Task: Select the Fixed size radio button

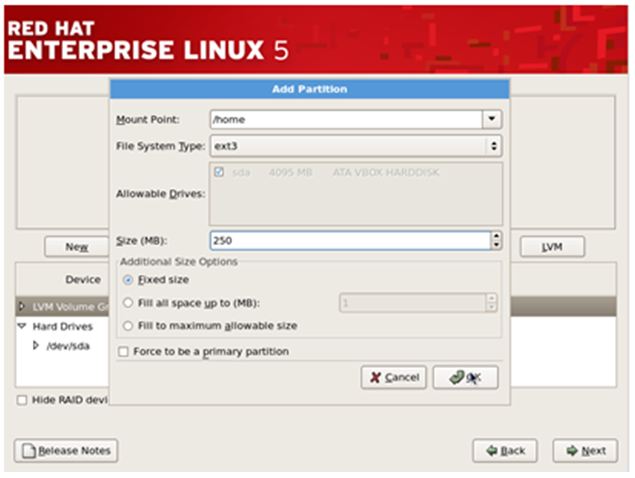Action: [x=128, y=280]
